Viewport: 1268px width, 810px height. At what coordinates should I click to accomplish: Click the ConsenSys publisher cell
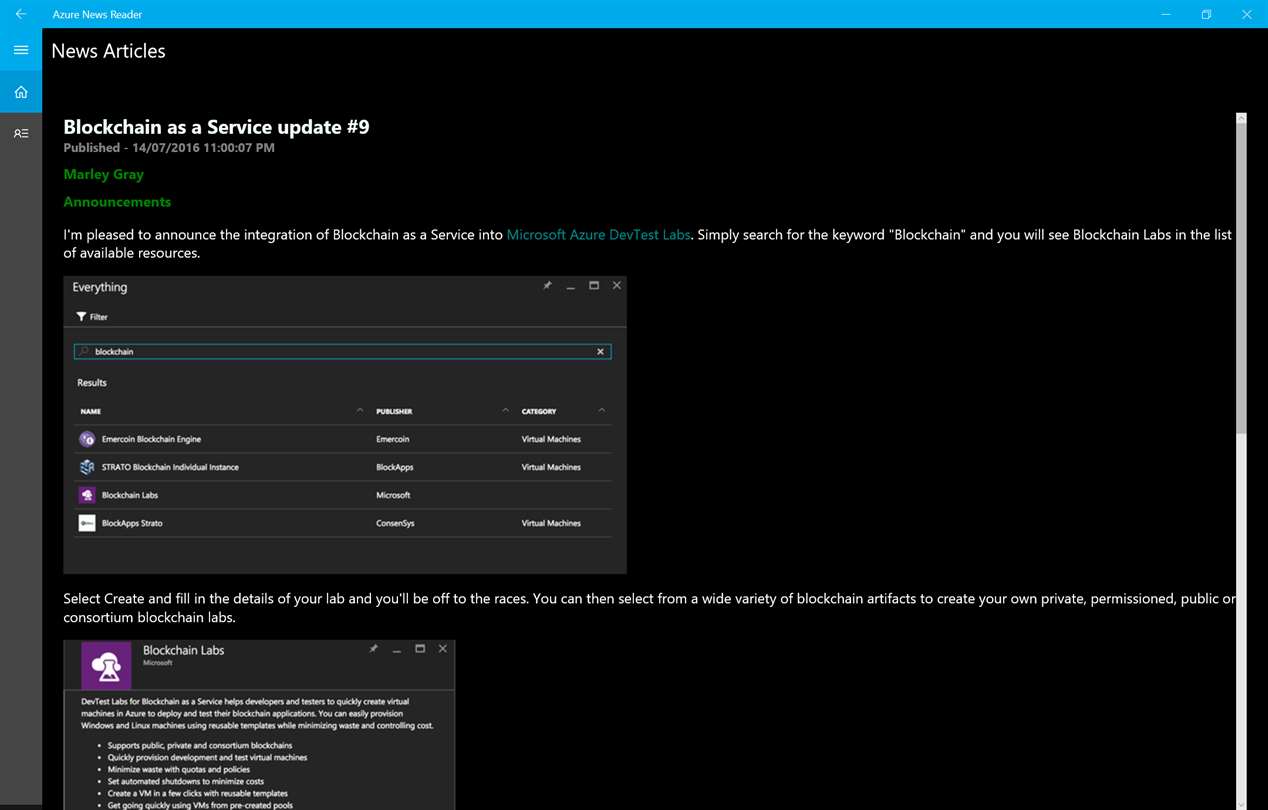click(395, 523)
